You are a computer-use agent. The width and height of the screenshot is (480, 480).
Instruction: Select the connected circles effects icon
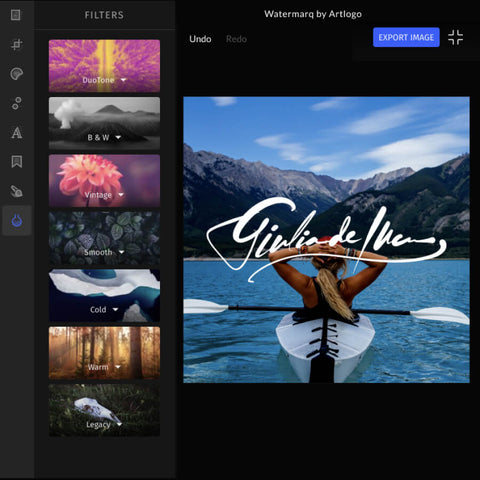(x=16, y=103)
